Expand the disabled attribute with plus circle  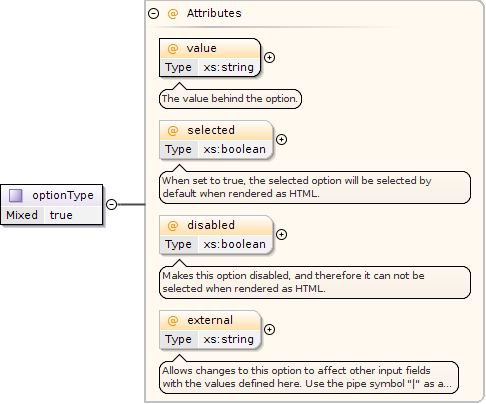282,235
